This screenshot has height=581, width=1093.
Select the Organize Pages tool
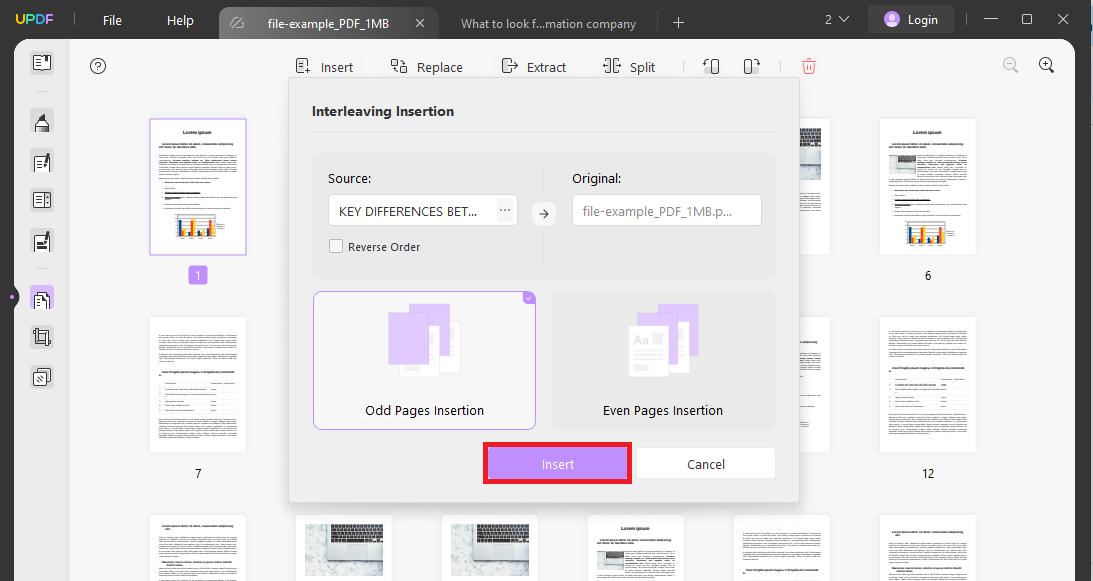[41, 297]
